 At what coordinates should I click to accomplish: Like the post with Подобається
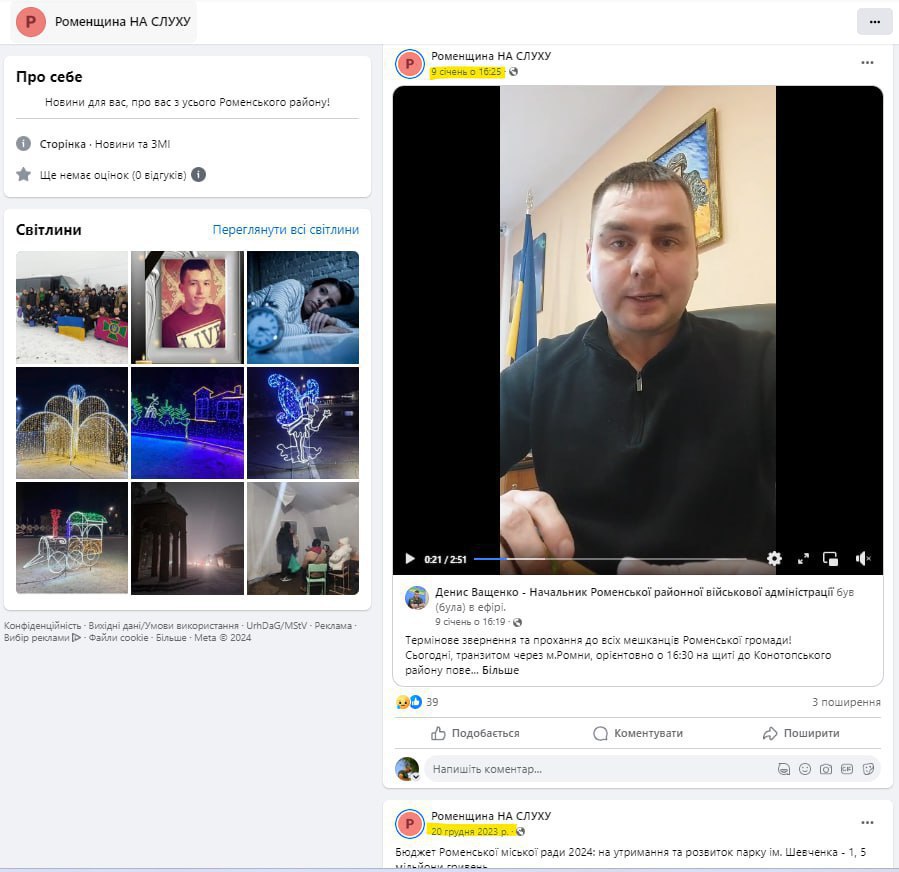pyautogui.click(x=475, y=733)
